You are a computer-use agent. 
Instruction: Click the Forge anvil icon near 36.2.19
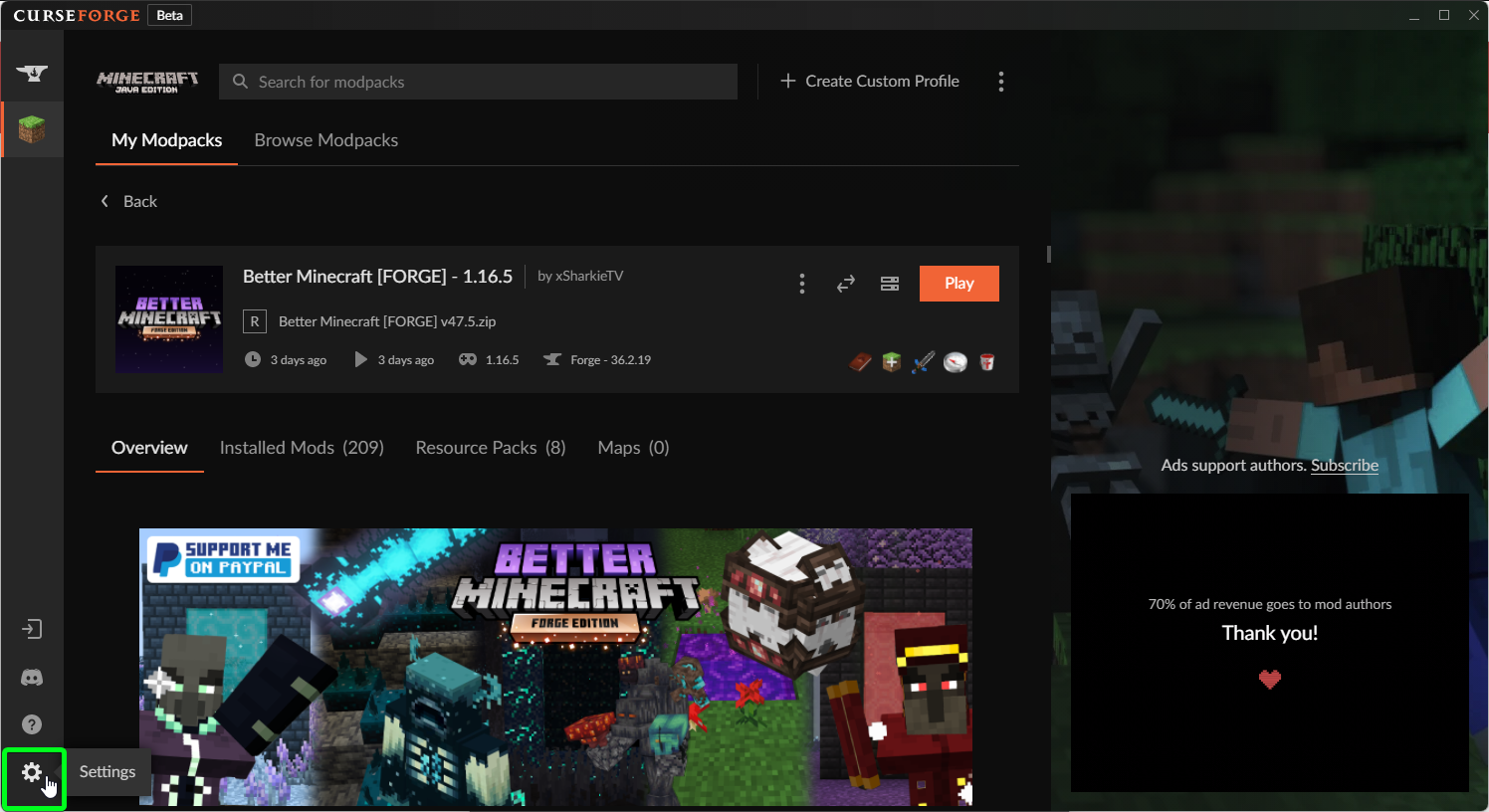coord(552,359)
